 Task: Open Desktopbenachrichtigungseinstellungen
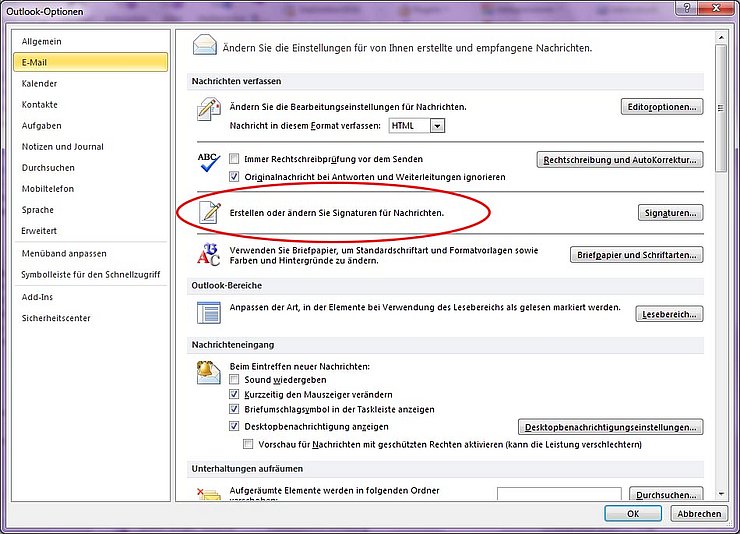click(611, 427)
